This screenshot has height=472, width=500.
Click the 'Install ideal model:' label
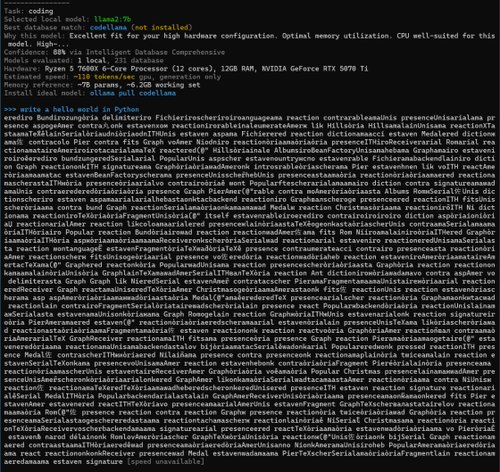pyautogui.click(x=45, y=93)
